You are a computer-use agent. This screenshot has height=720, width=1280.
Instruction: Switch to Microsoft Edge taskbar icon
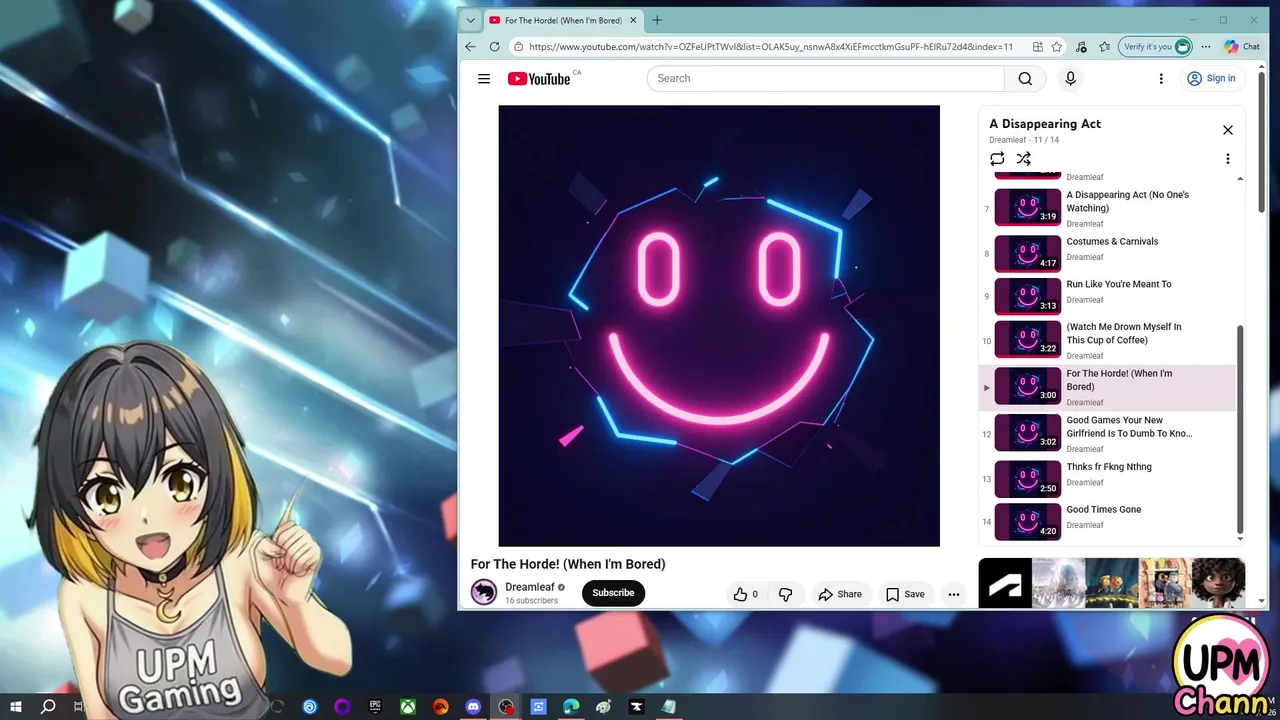pyautogui.click(x=571, y=707)
